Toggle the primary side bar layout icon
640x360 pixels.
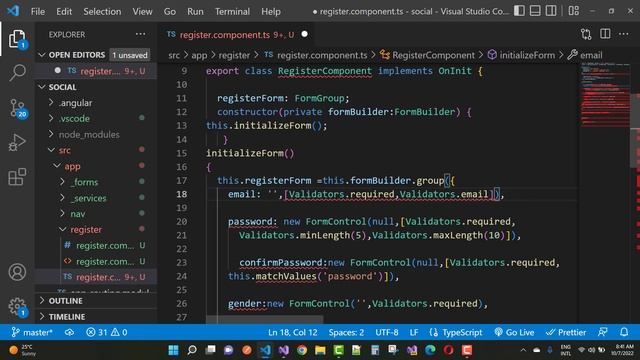click(x=519, y=11)
